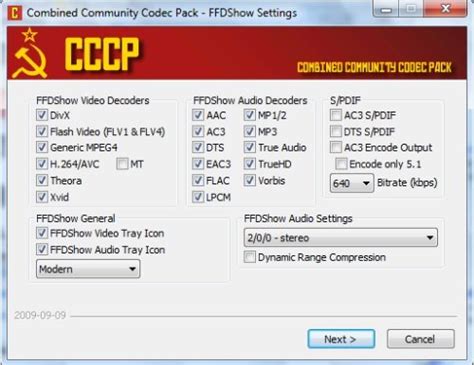Viewport: 474px width, 365px height.
Task: Click the CCCP app icon in title bar
Action: (x=14, y=13)
